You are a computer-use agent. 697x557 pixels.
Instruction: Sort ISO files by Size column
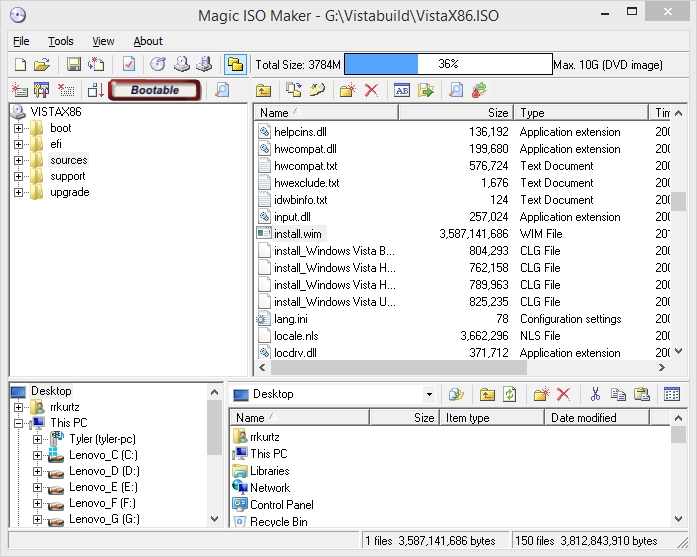point(456,112)
